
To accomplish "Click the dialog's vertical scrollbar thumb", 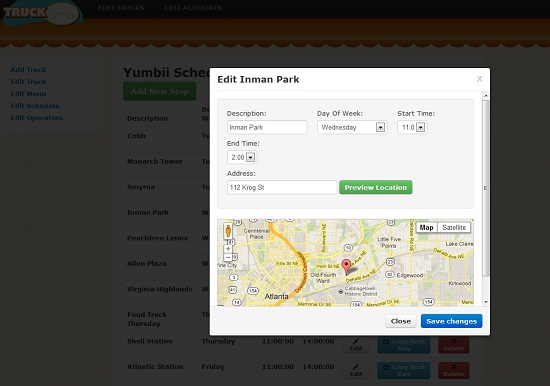I will [486, 188].
